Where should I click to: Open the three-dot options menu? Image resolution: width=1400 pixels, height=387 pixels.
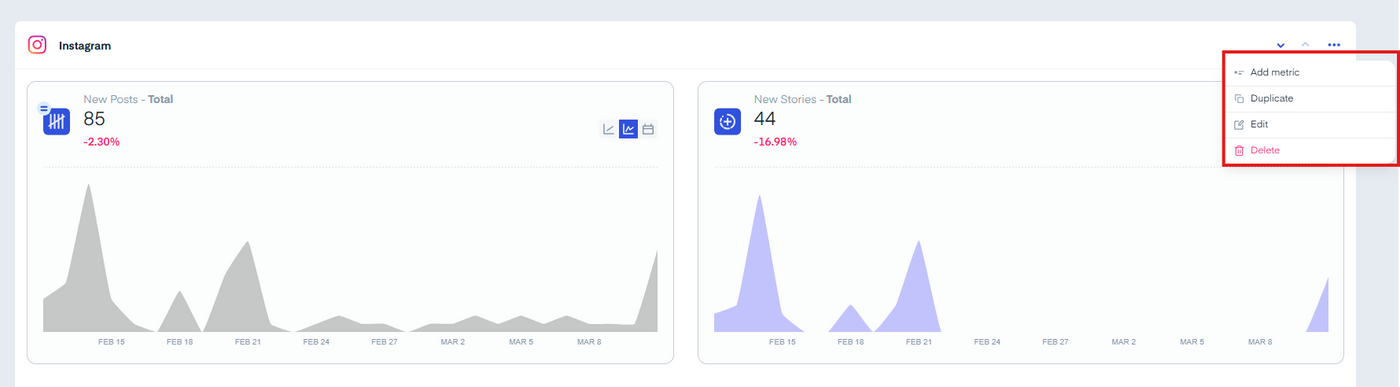point(1334,45)
